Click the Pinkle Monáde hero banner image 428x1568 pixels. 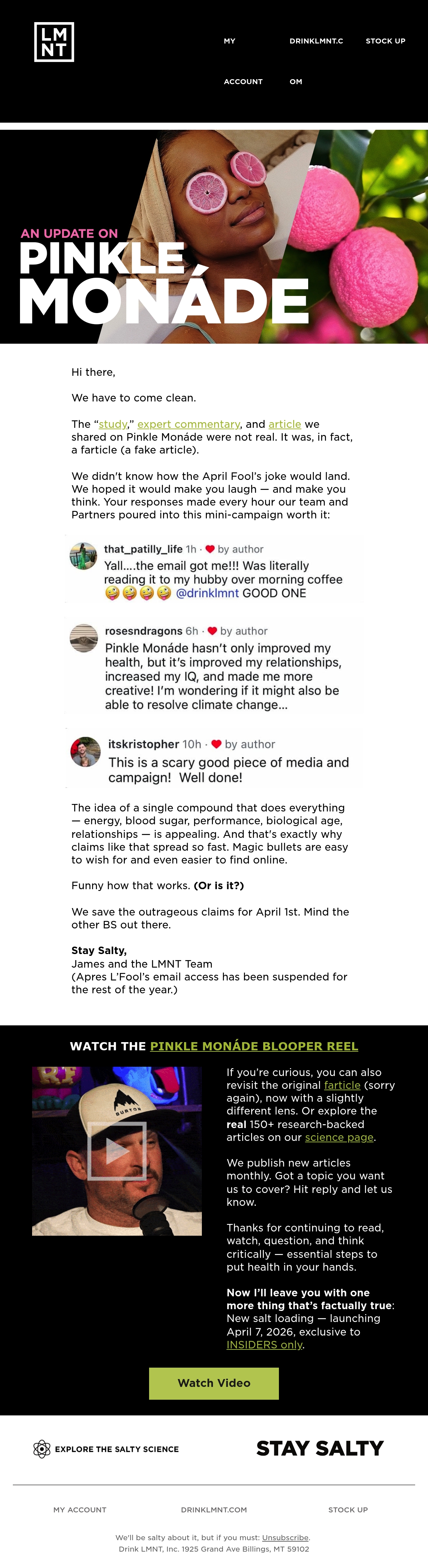tap(214, 237)
